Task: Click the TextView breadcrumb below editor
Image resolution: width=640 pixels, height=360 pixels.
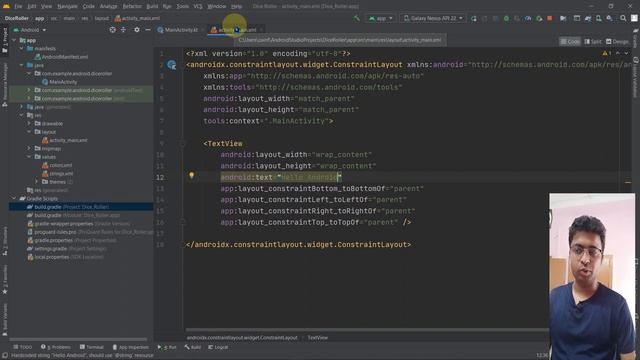Action: [318, 338]
